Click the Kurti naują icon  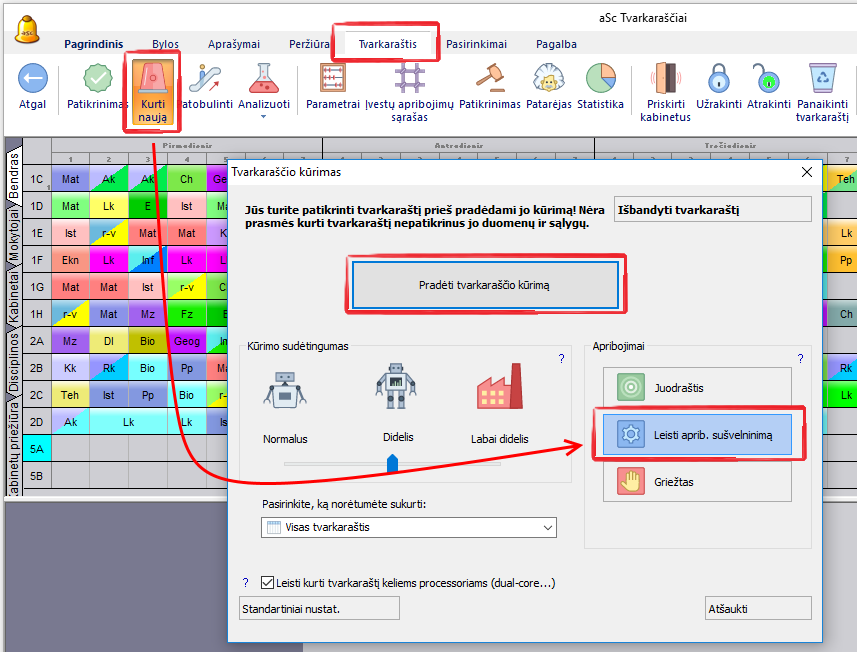click(153, 78)
